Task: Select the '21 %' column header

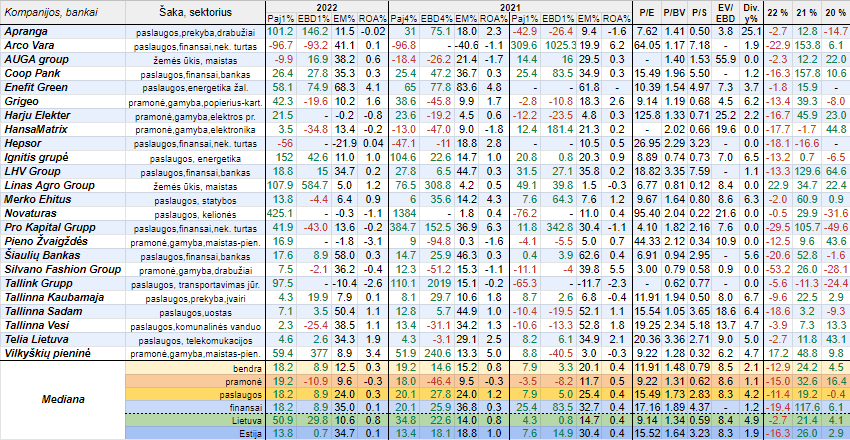Action: pyautogui.click(x=806, y=12)
